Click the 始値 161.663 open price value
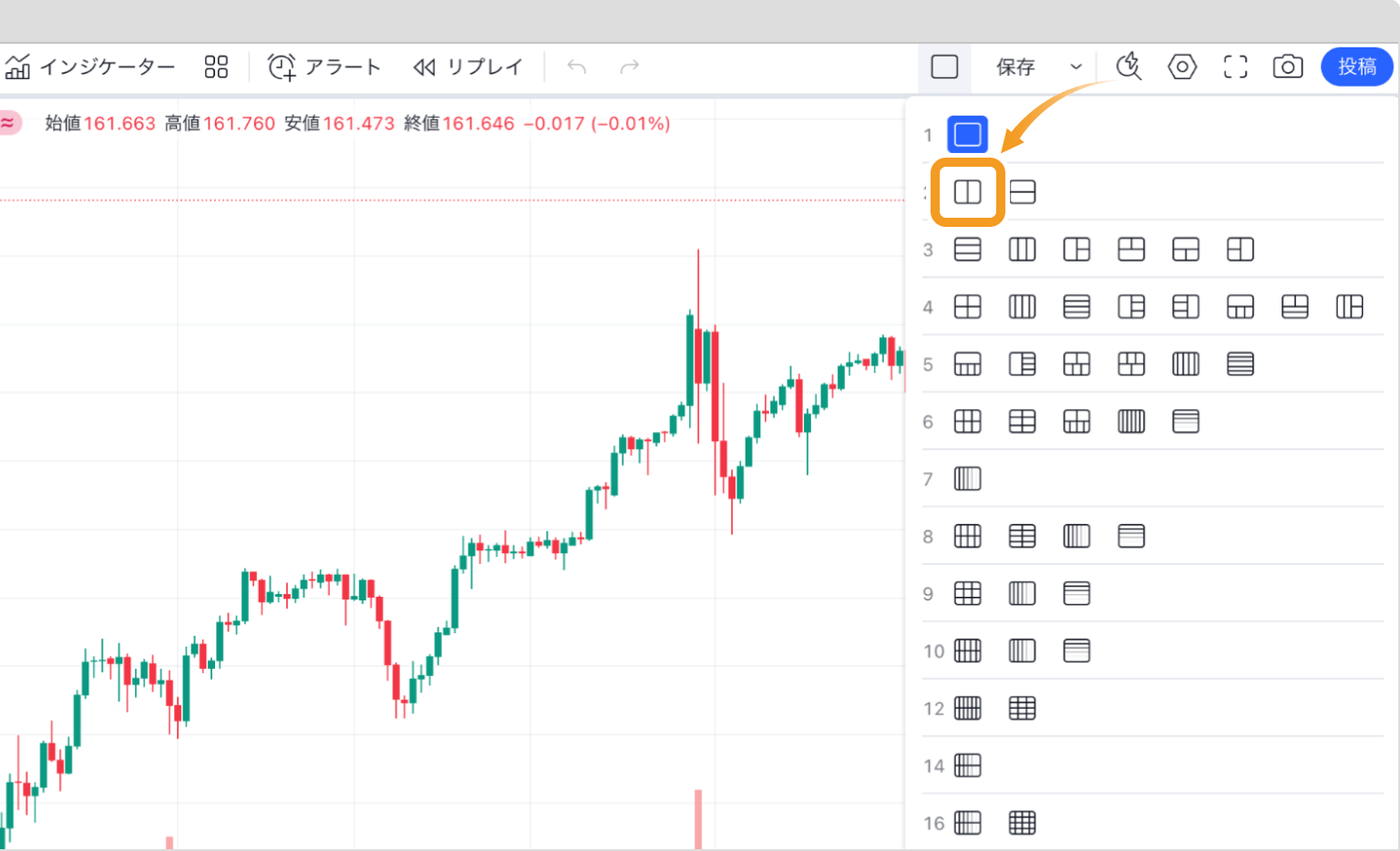The image size is (1400, 851). [x=100, y=123]
